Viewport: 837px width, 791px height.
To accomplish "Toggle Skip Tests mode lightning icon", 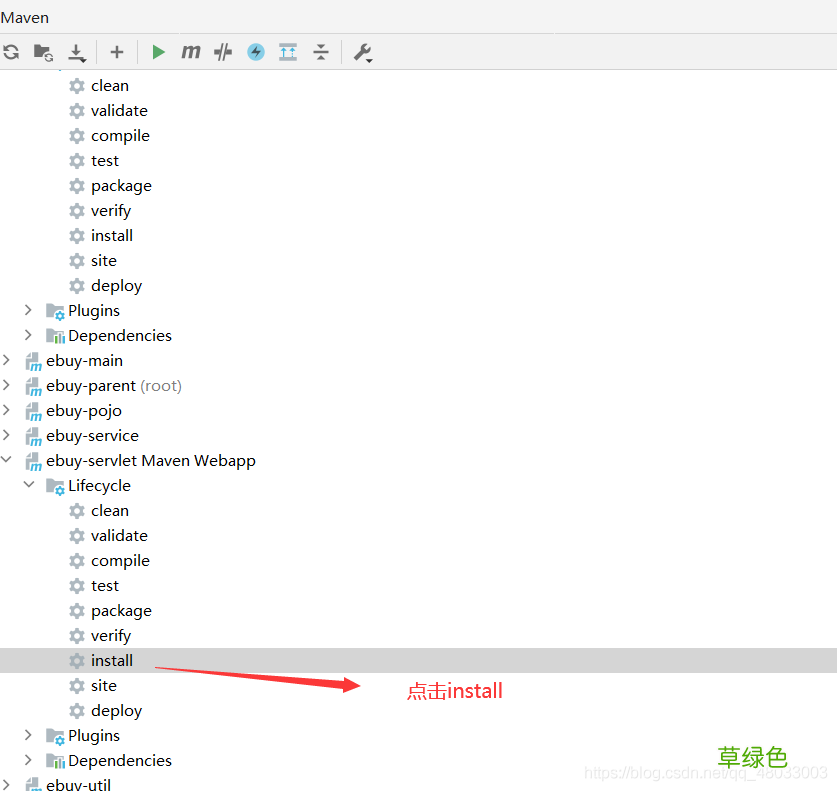I will [256, 52].
